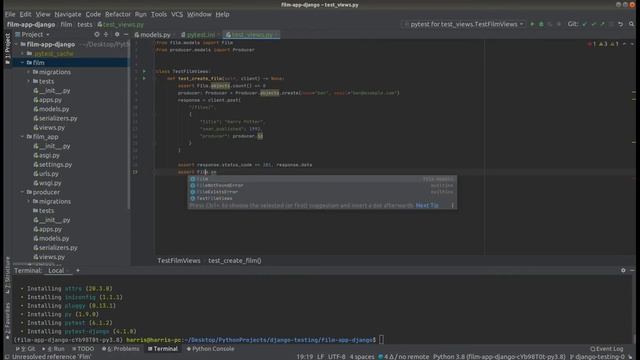Expand film's migrations folder

[29, 72]
